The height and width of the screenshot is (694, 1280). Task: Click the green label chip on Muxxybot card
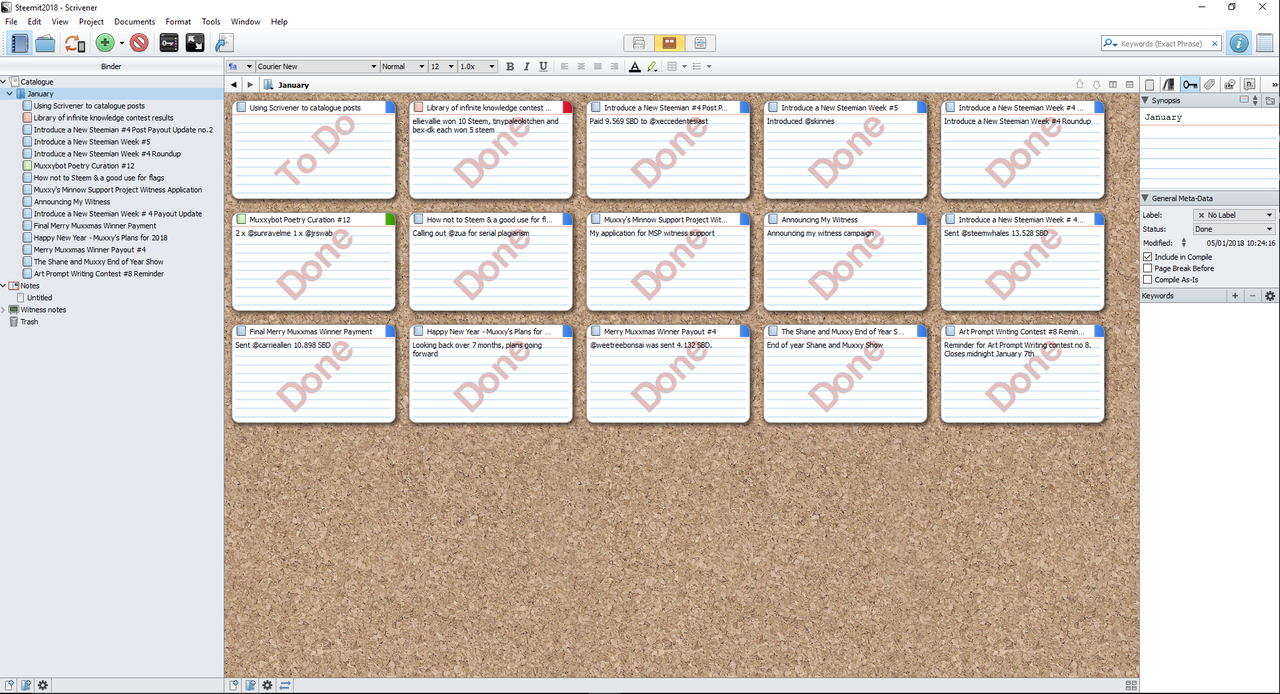(x=390, y=219)
